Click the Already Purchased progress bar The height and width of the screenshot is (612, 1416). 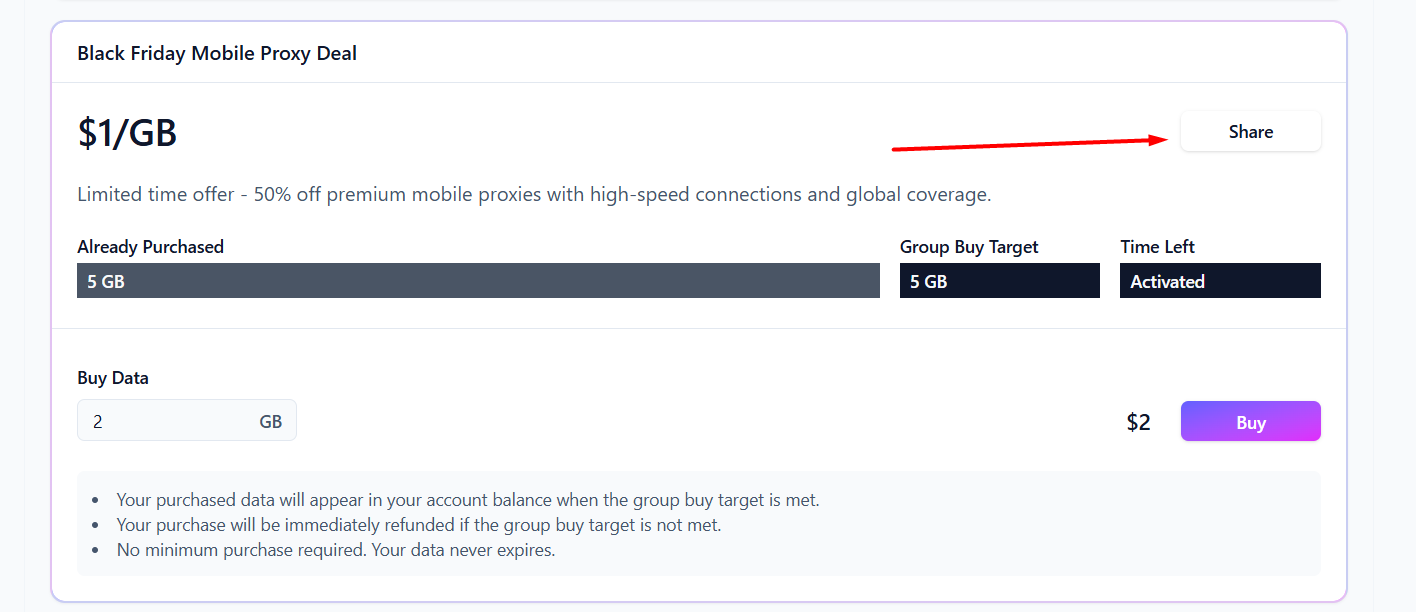478,281
